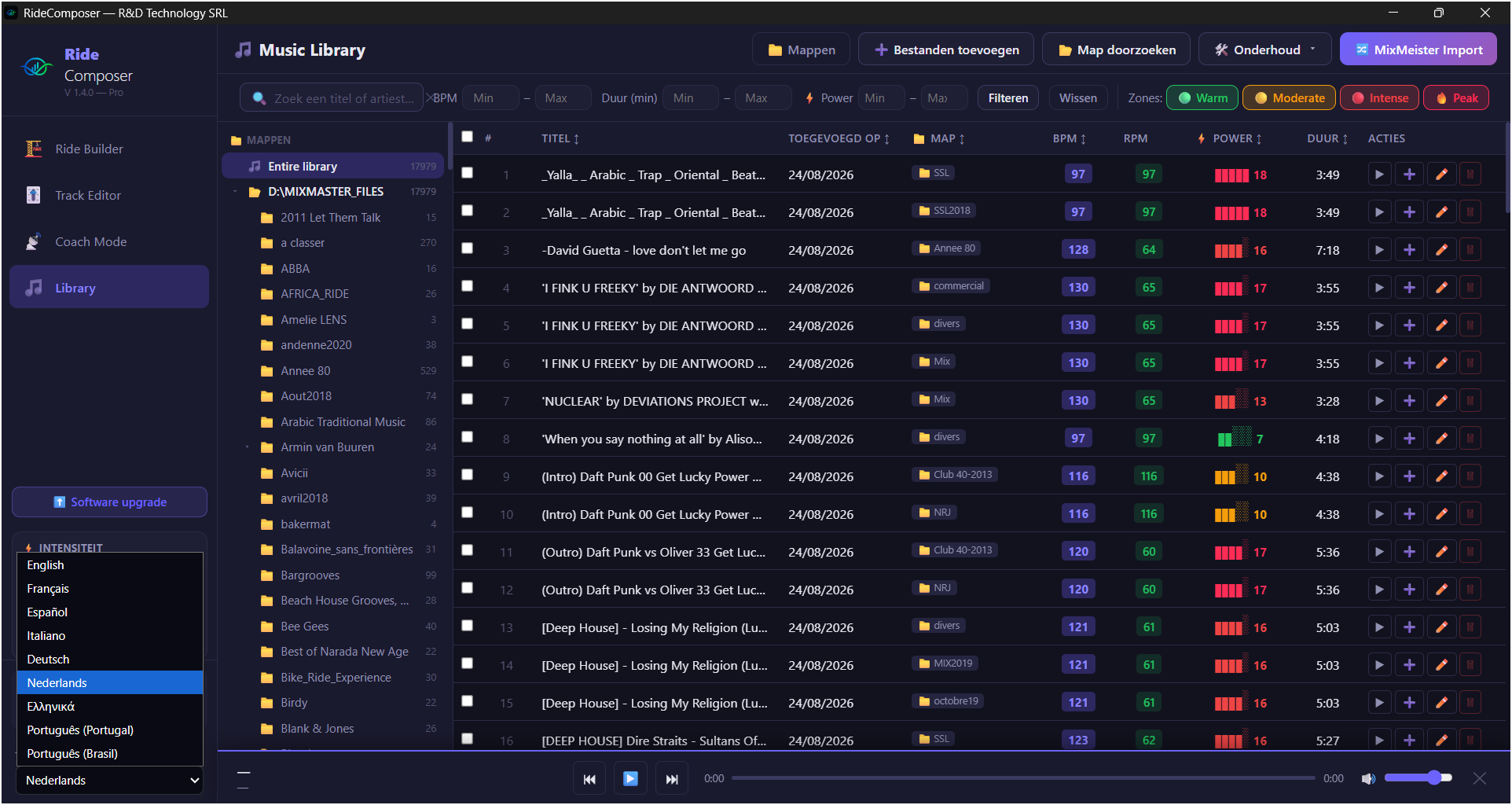Sort tracks by TITEL column

click(560, 138)
